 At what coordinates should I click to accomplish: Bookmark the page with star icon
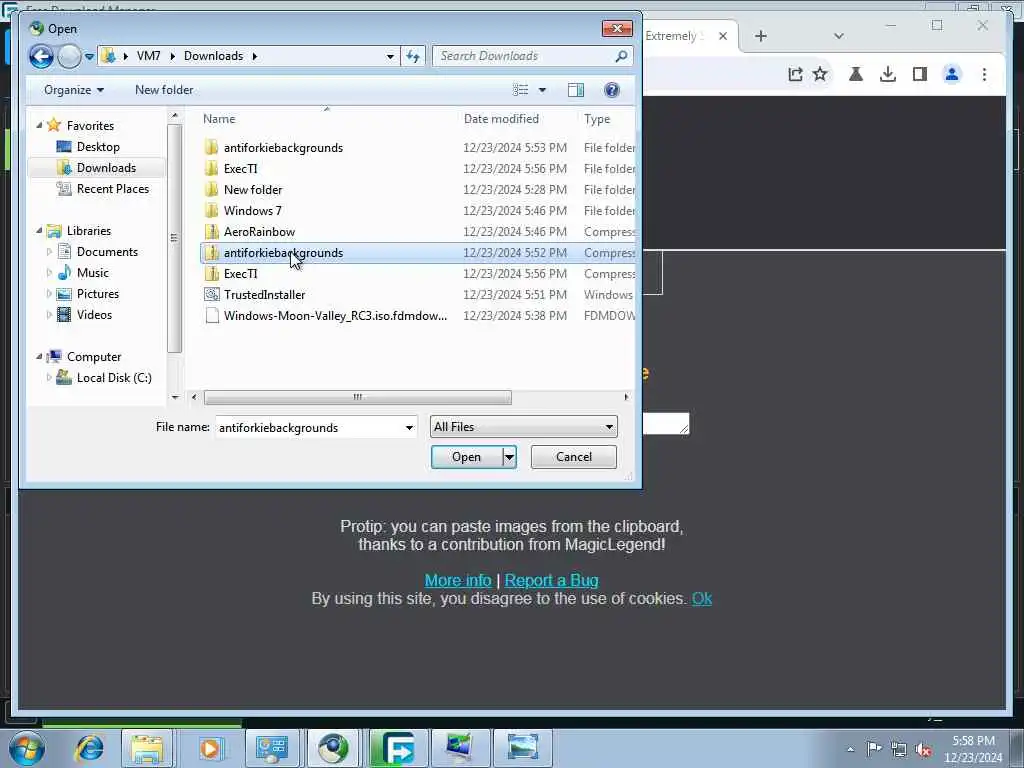820,74
